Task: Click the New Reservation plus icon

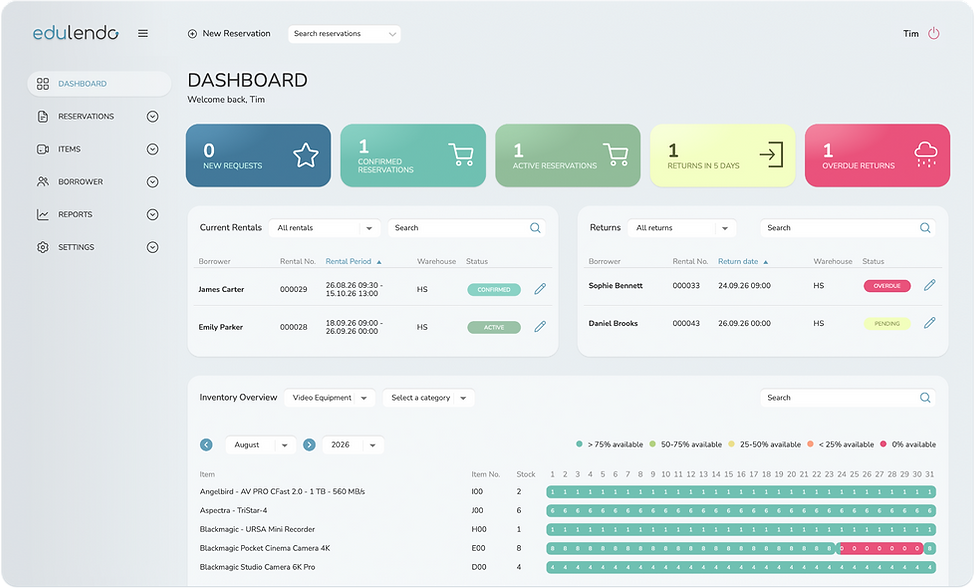Action: pyautogui.click(x=192, y=34)
